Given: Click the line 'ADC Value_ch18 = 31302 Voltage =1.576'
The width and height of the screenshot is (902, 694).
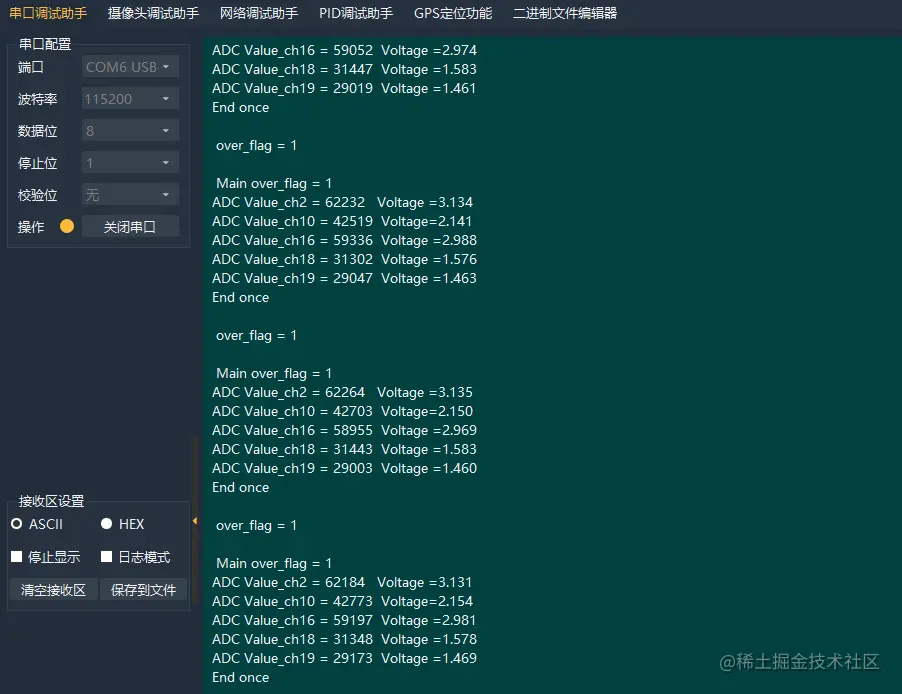Looking at the screenshot, I should [x=344, y=260].
